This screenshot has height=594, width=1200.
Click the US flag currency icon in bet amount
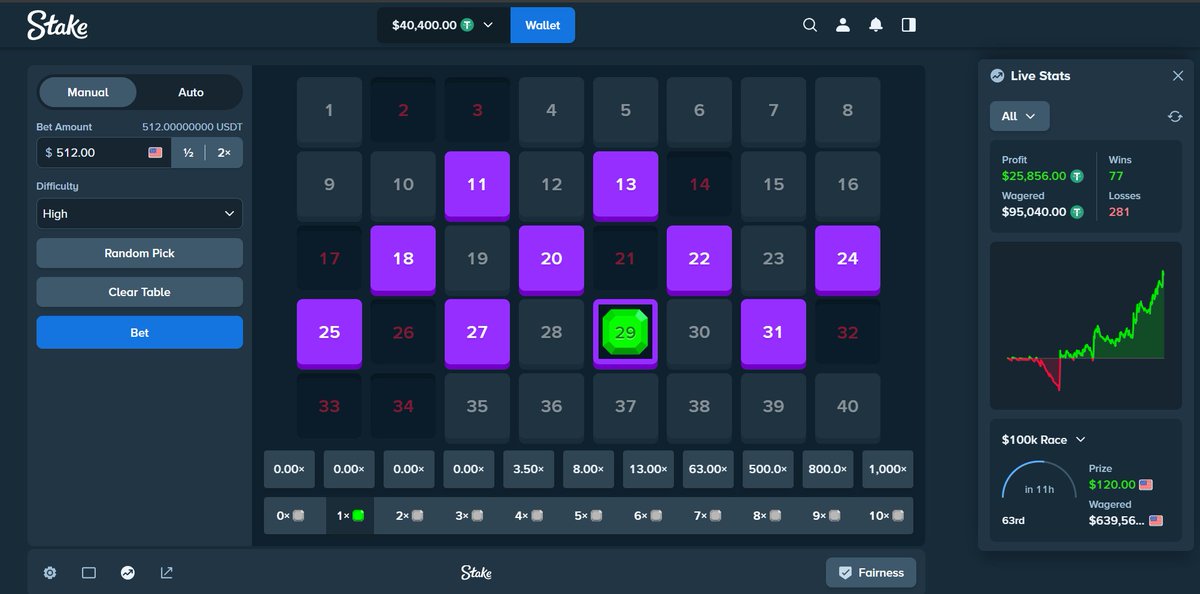(155, 153)
